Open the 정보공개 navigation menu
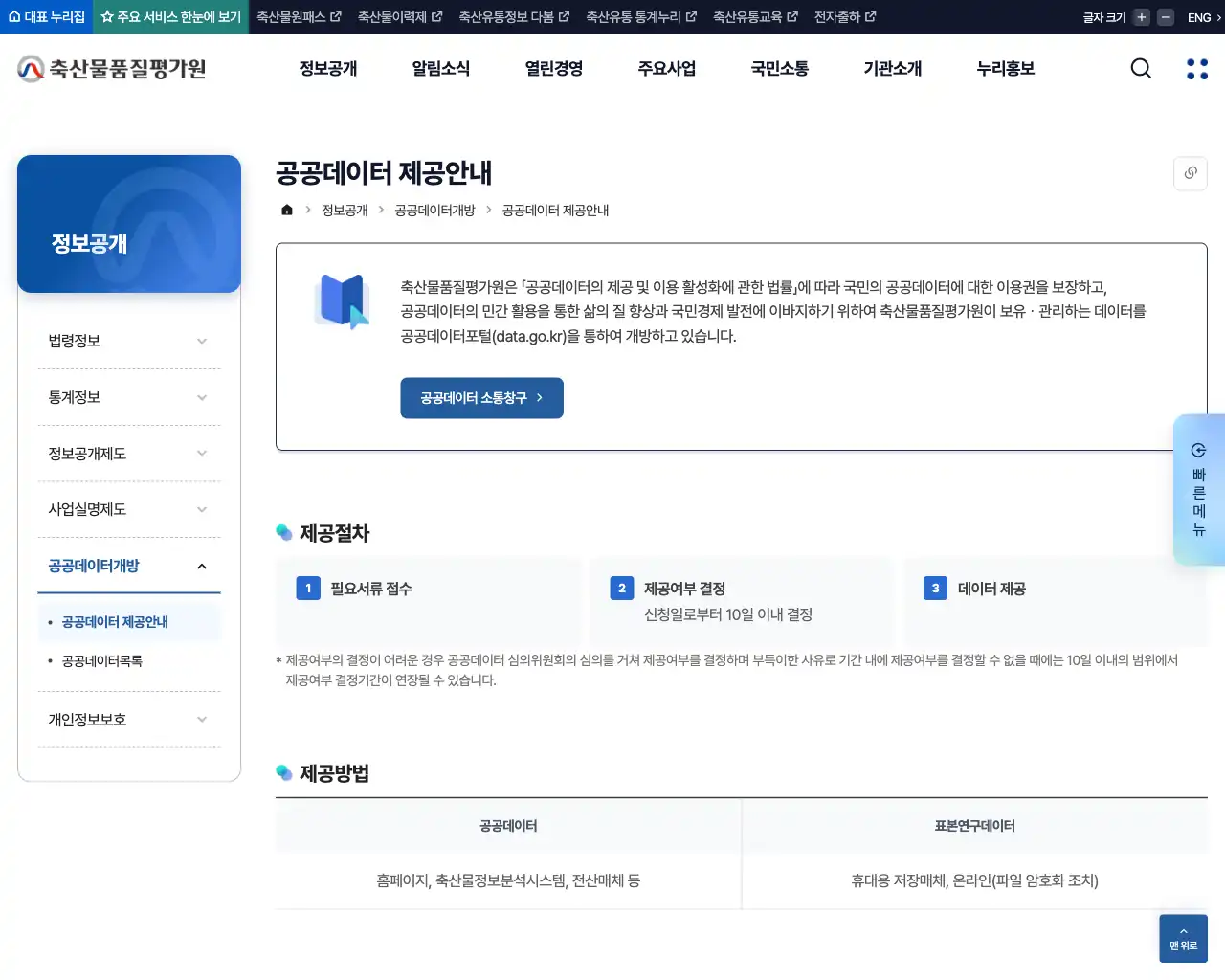The height and width of the screenshot is (980, 1225). click(x=329, y=68)
